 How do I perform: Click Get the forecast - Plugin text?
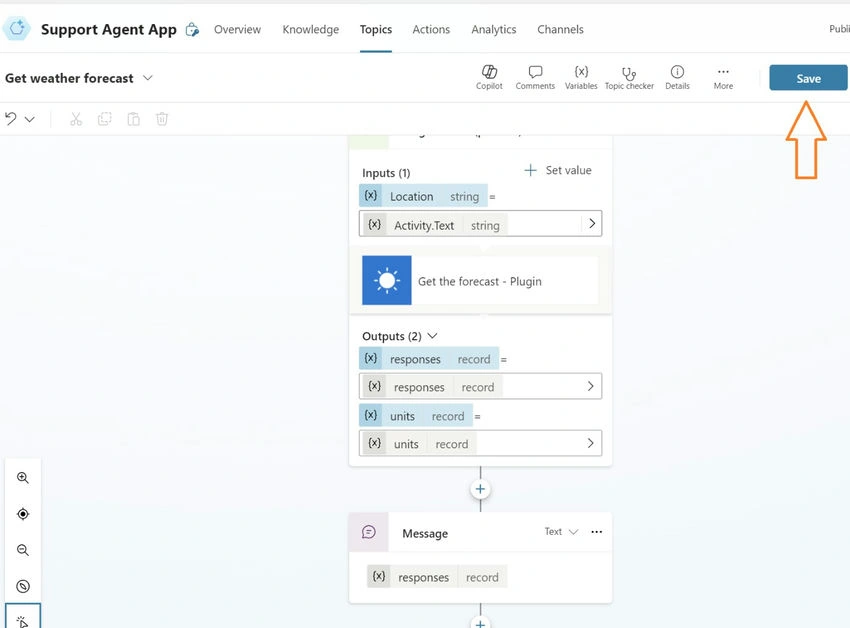coord(480,281)
